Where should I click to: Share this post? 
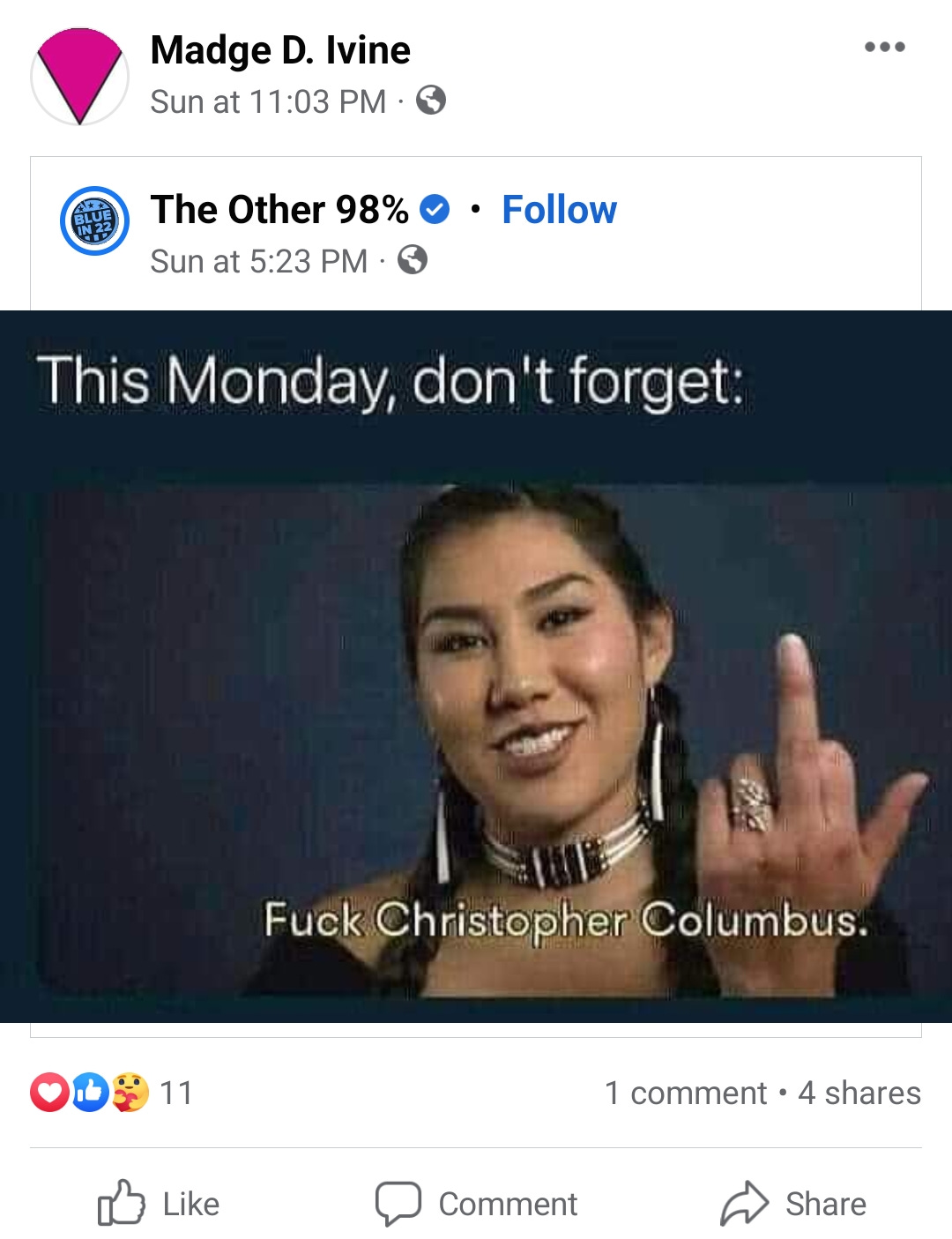793,1204
